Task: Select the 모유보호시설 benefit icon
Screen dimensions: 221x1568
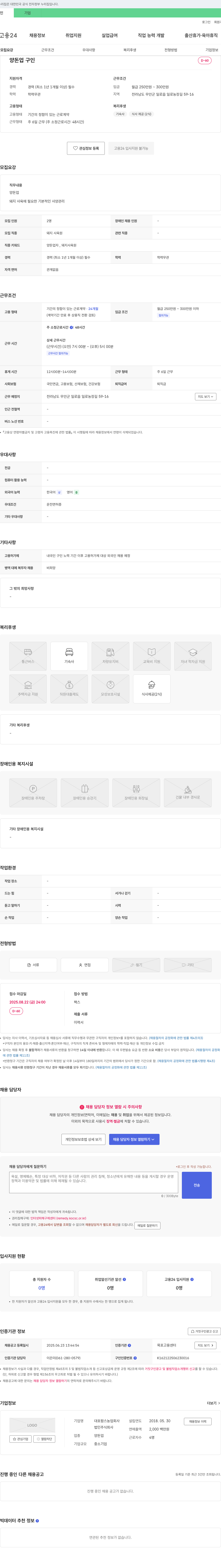Action: click(x=110, y=689)
